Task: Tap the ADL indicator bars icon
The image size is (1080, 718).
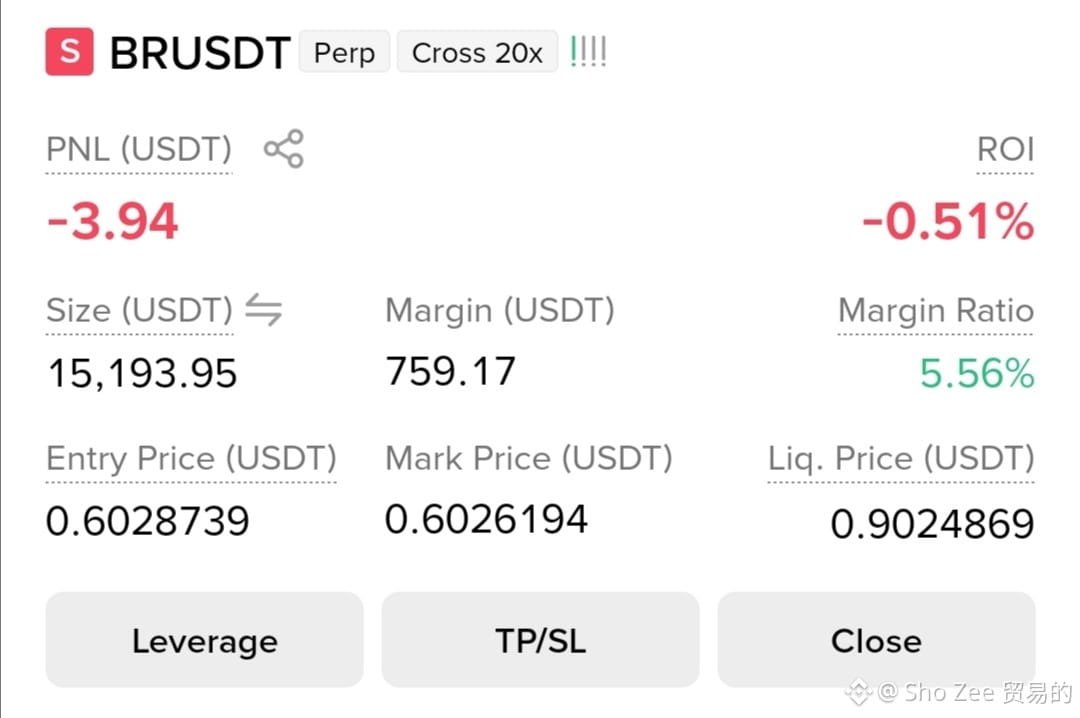Action: (588, 52)
